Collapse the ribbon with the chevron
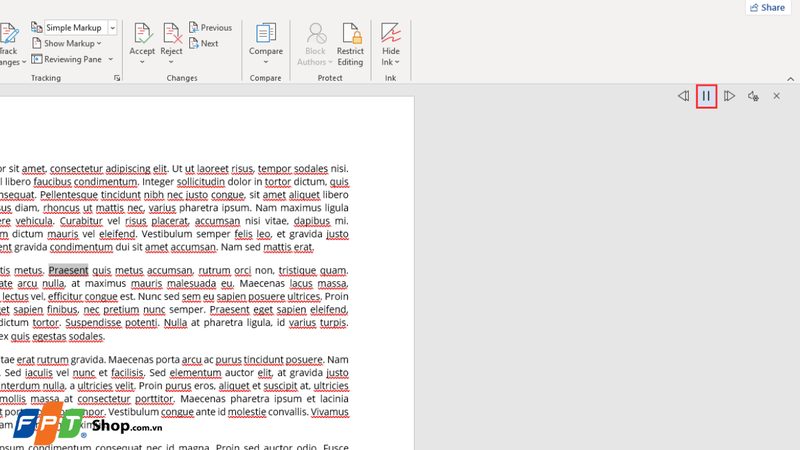 point(790,79)
